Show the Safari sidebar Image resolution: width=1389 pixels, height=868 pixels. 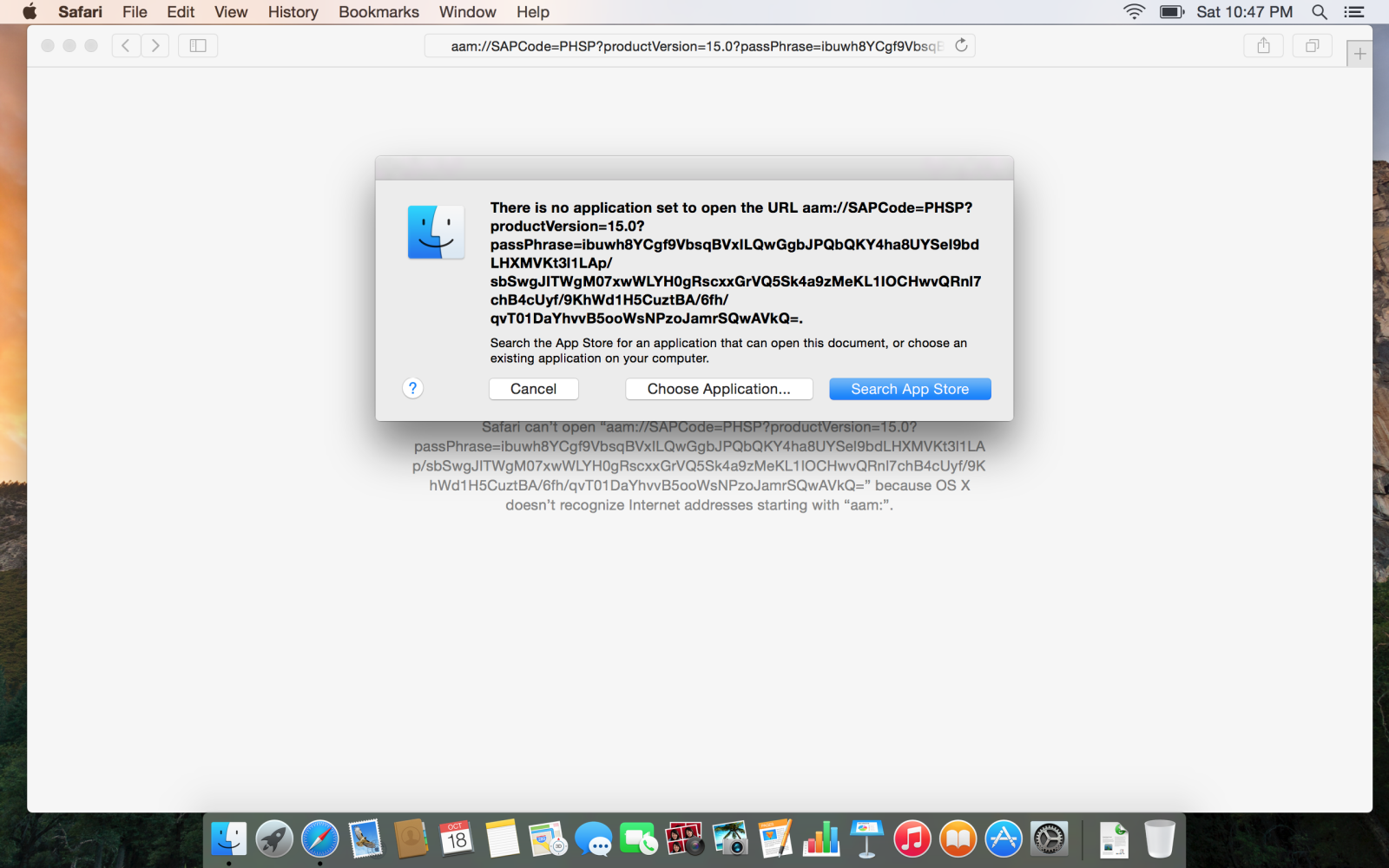point(198,45)
